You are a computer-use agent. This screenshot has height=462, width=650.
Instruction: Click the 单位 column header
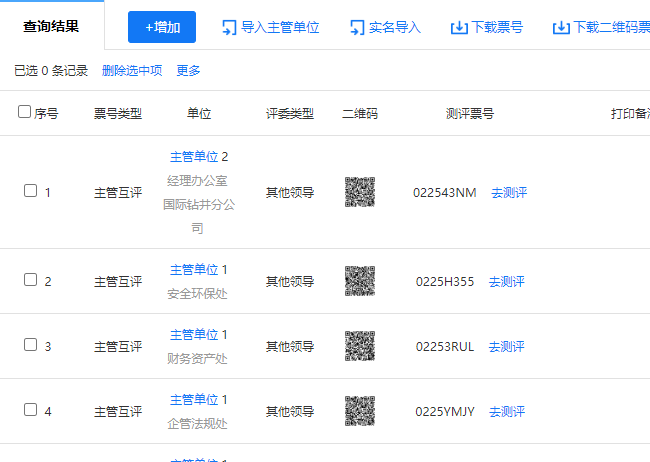[x=199, y=114]
